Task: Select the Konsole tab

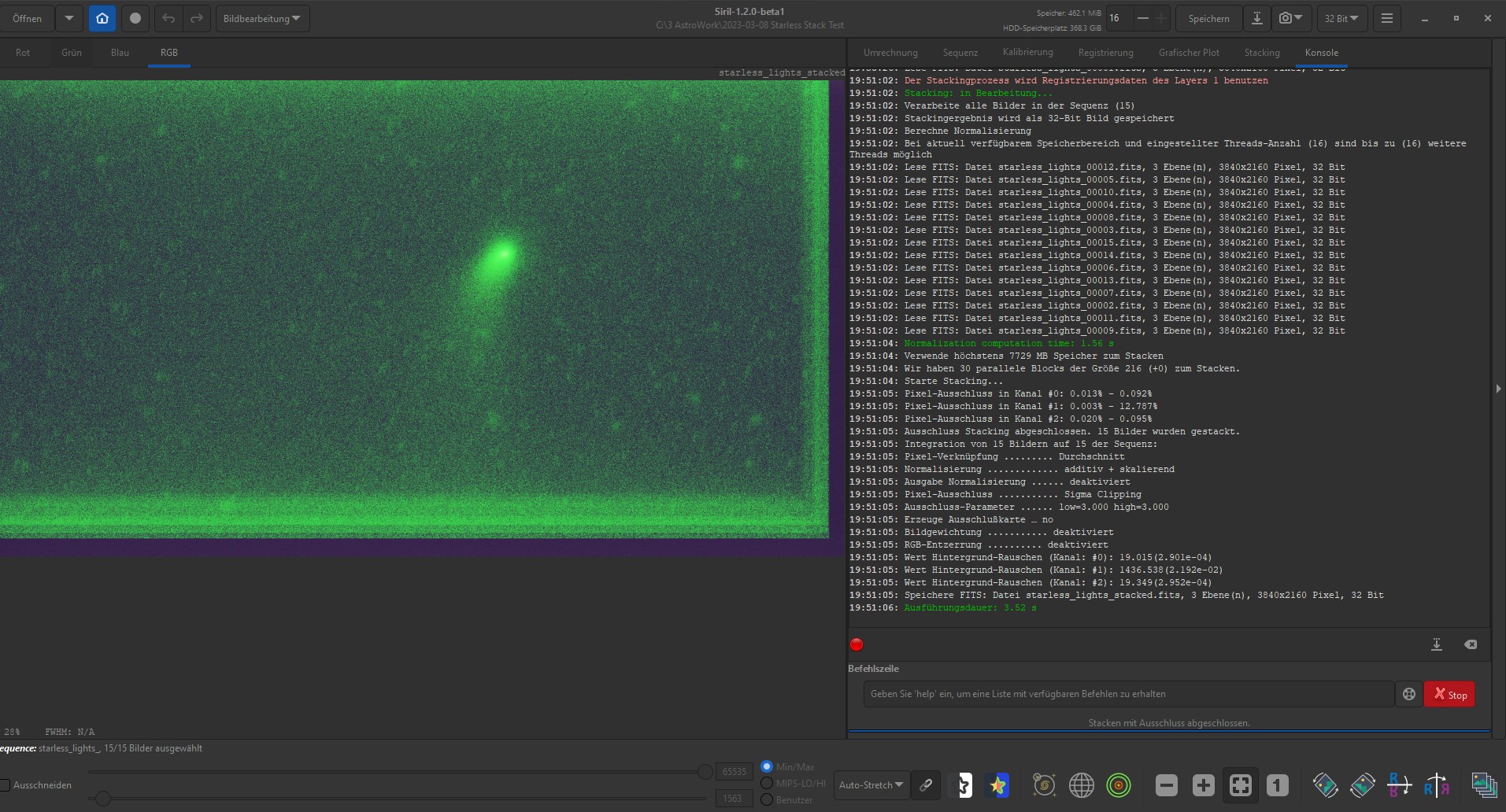Action: pos(1322,53)
